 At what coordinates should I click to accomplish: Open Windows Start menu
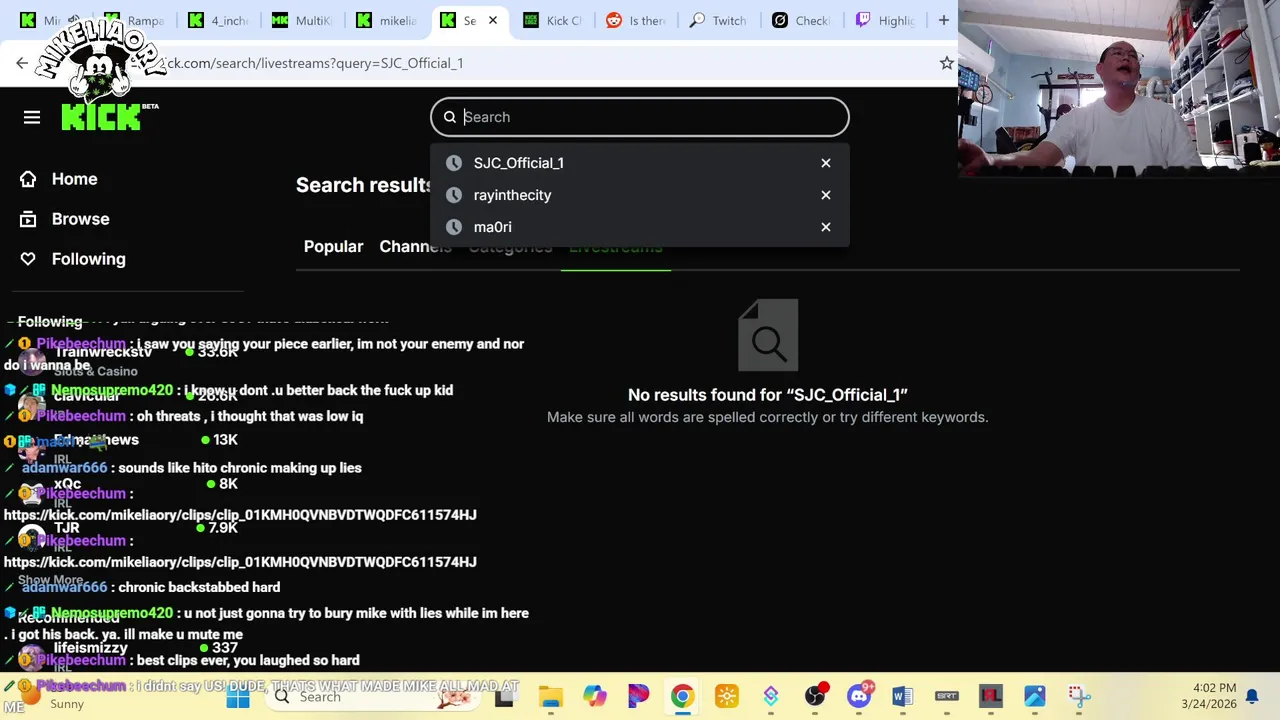click(238, 697)
